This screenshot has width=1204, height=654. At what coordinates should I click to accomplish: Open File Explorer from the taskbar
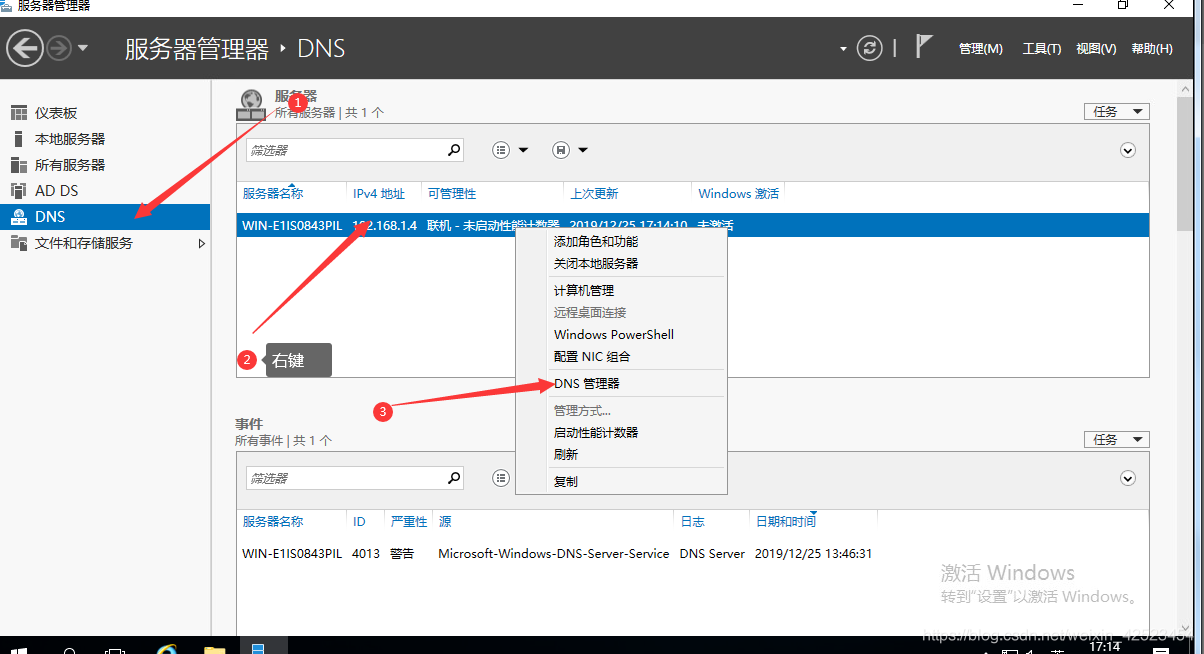pyautogui.click(x=214, y=649)
